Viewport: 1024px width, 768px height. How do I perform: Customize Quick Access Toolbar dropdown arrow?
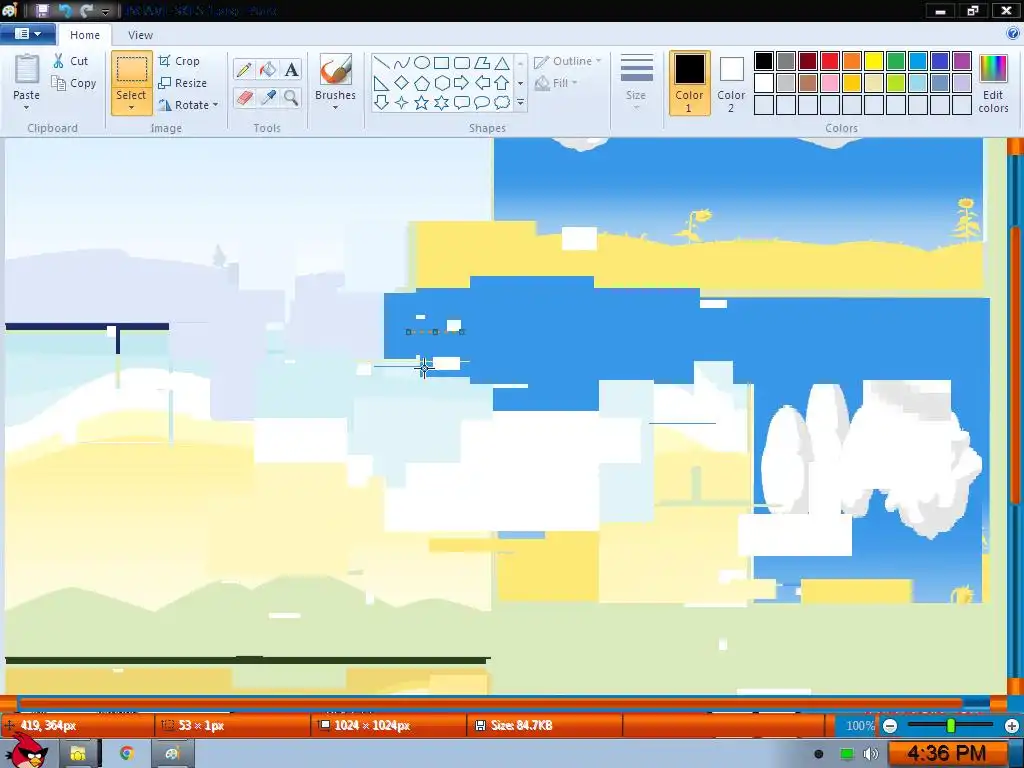(104, 11)
